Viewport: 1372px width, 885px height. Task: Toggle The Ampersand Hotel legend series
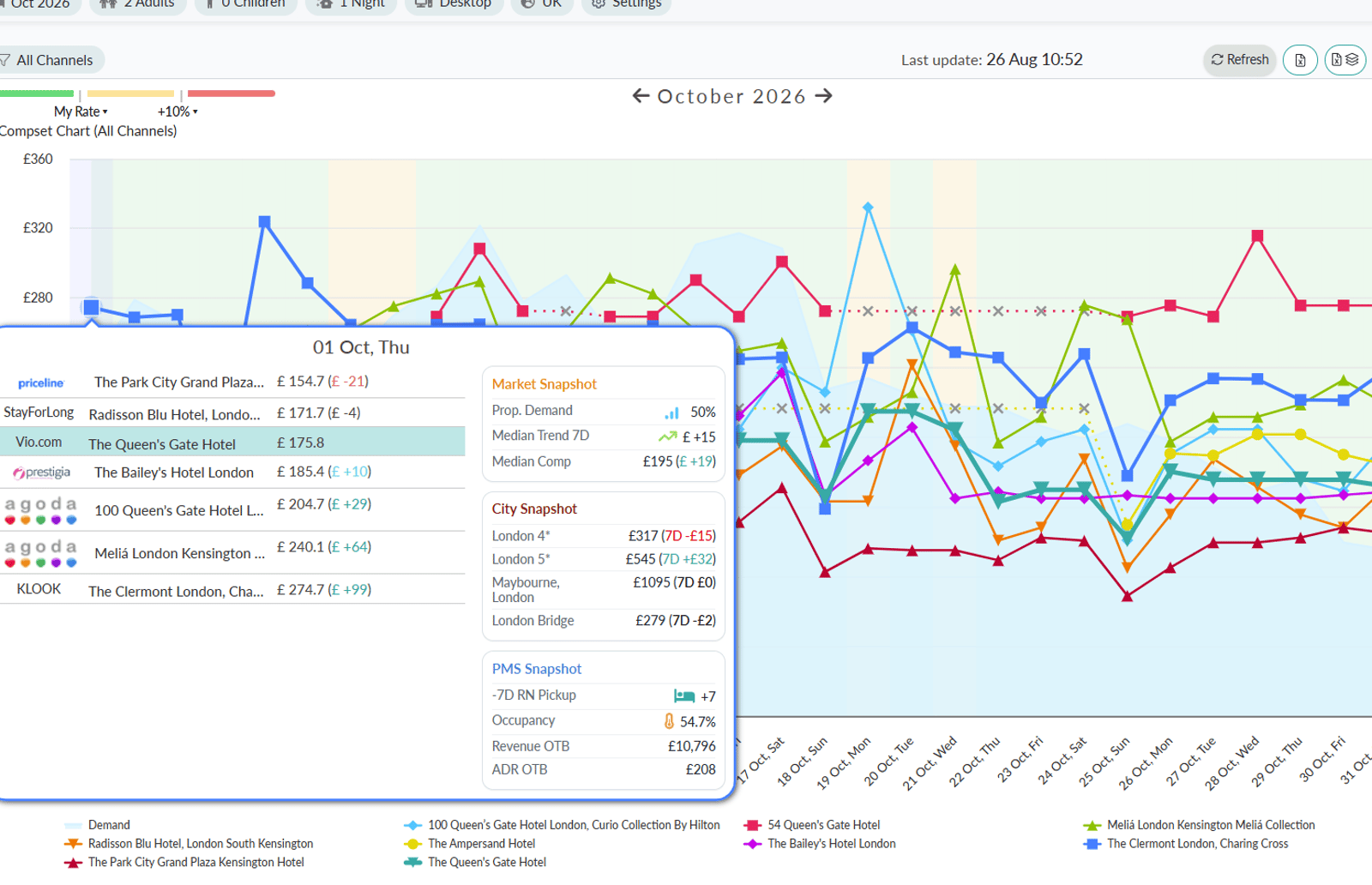(470, 844)
